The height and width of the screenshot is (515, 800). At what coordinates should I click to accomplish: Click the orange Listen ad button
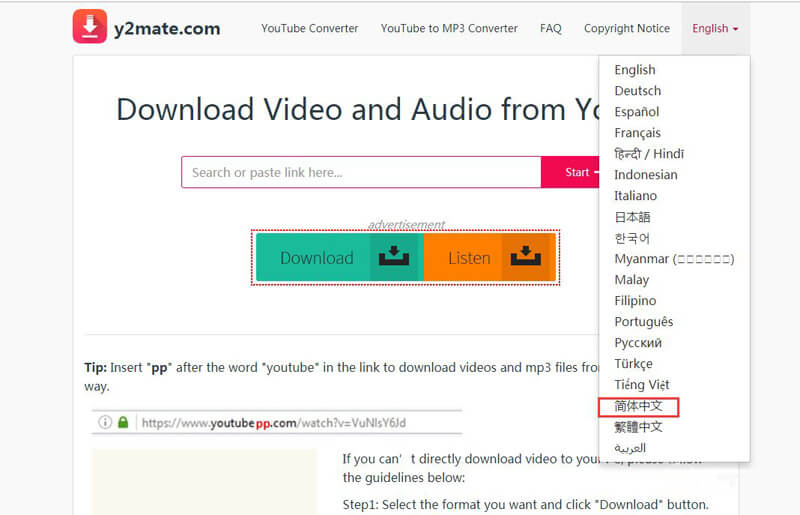(x=490, y=257)
